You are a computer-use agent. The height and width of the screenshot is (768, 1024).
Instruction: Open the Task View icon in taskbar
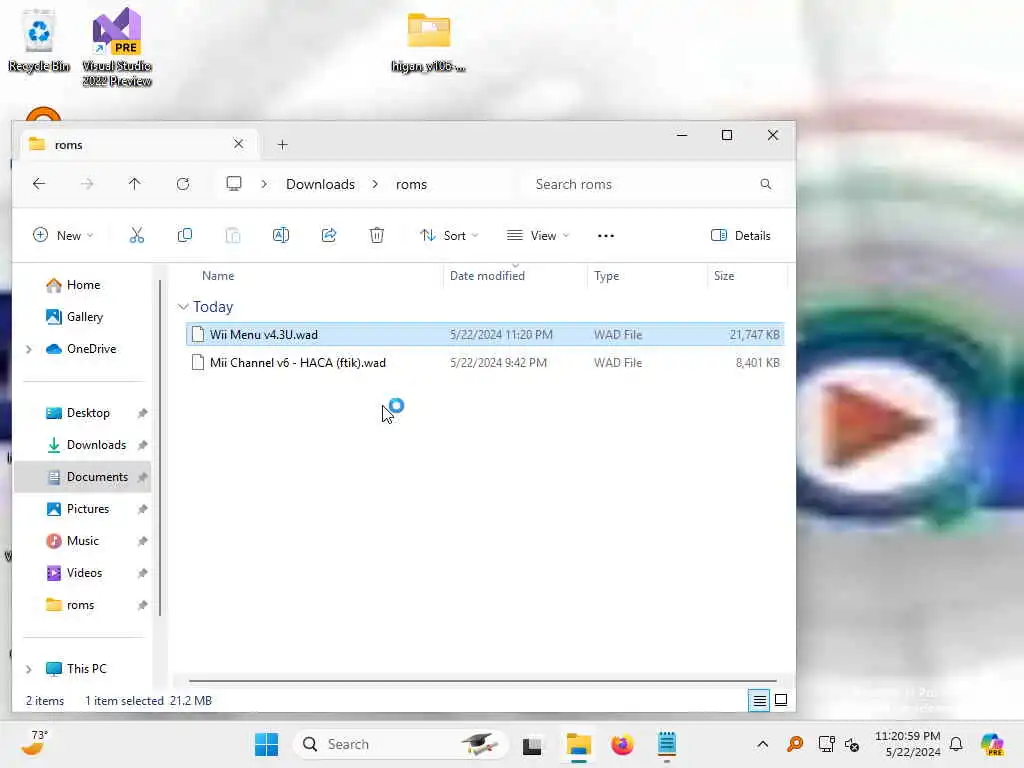pyautogui.click(x=532, y=745)
